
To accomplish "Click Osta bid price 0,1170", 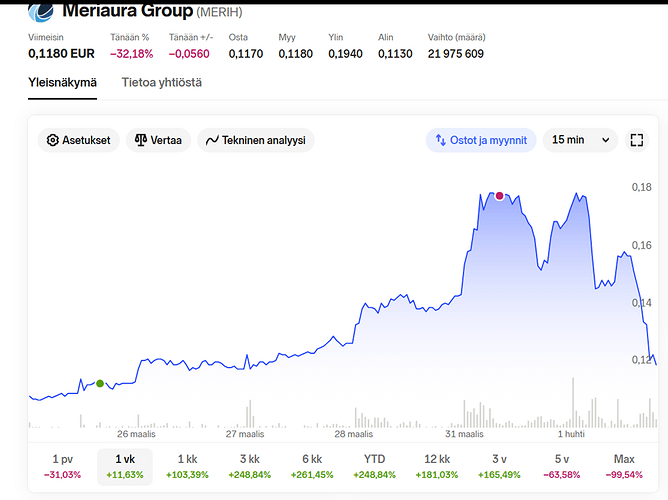I will [246, 54].
